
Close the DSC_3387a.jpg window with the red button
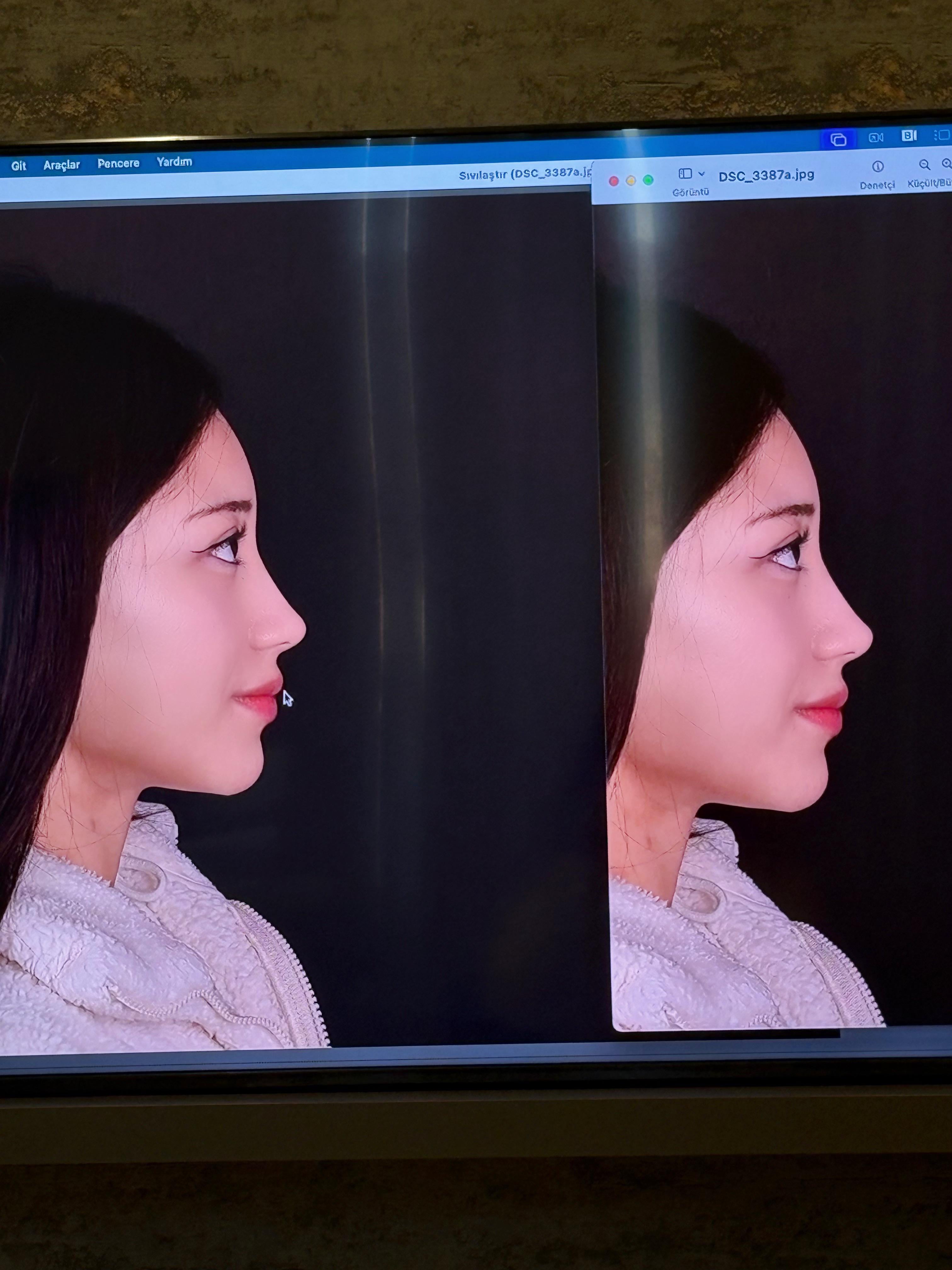pos(614,181)
